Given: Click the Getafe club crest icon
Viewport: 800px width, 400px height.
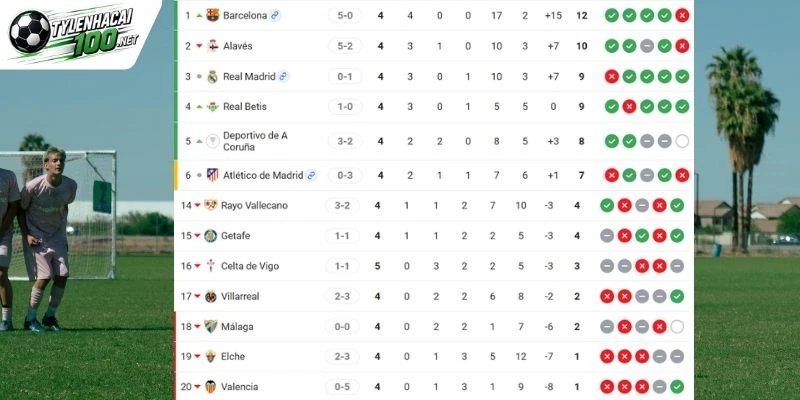Looking at the screenshot, I should [211, 236].
